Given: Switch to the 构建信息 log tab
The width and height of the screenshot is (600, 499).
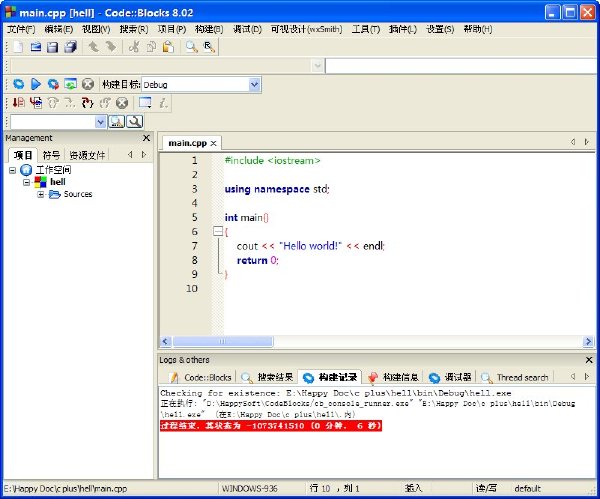Looking at the screenshot, I should pos(394,377).
